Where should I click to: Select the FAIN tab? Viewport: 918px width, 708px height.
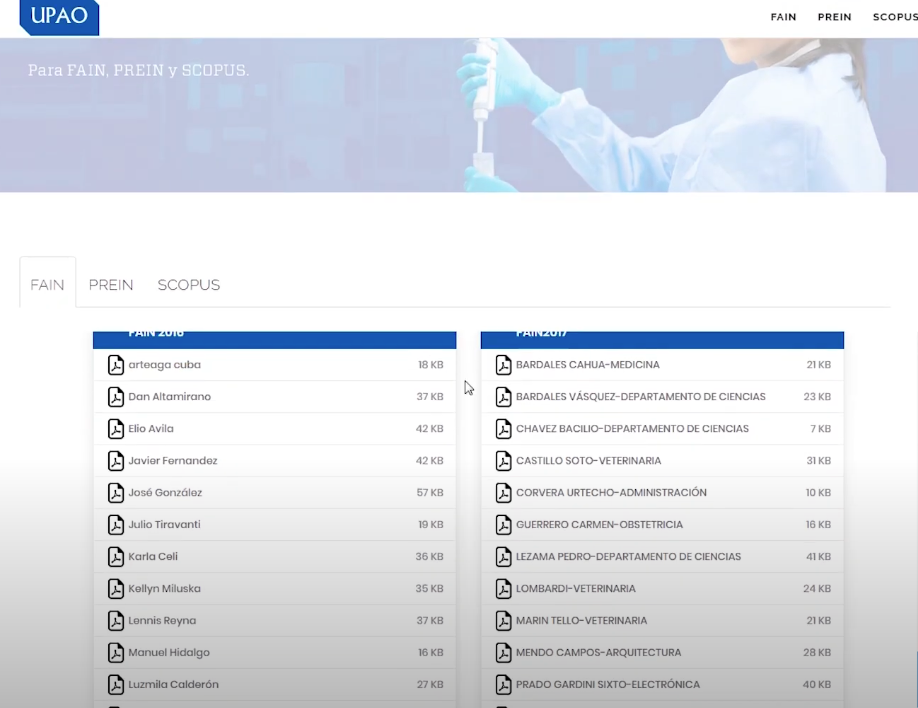[x=47, y=285]
